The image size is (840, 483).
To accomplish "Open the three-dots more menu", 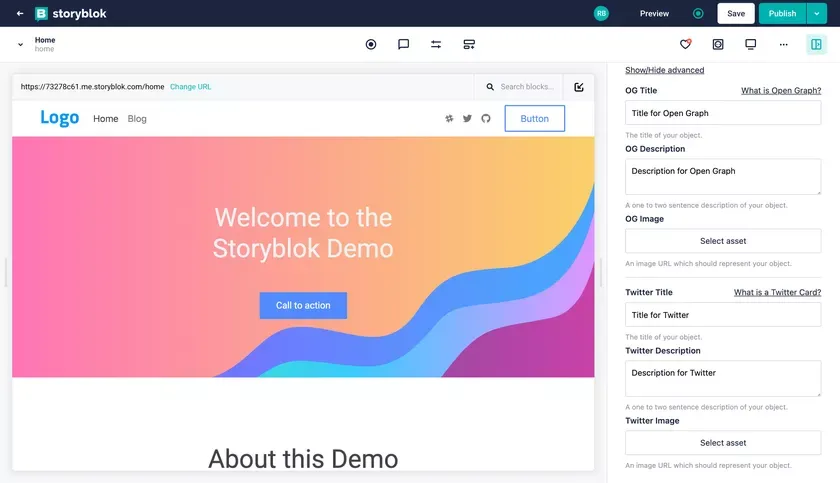I will click(x=783, y=44).
